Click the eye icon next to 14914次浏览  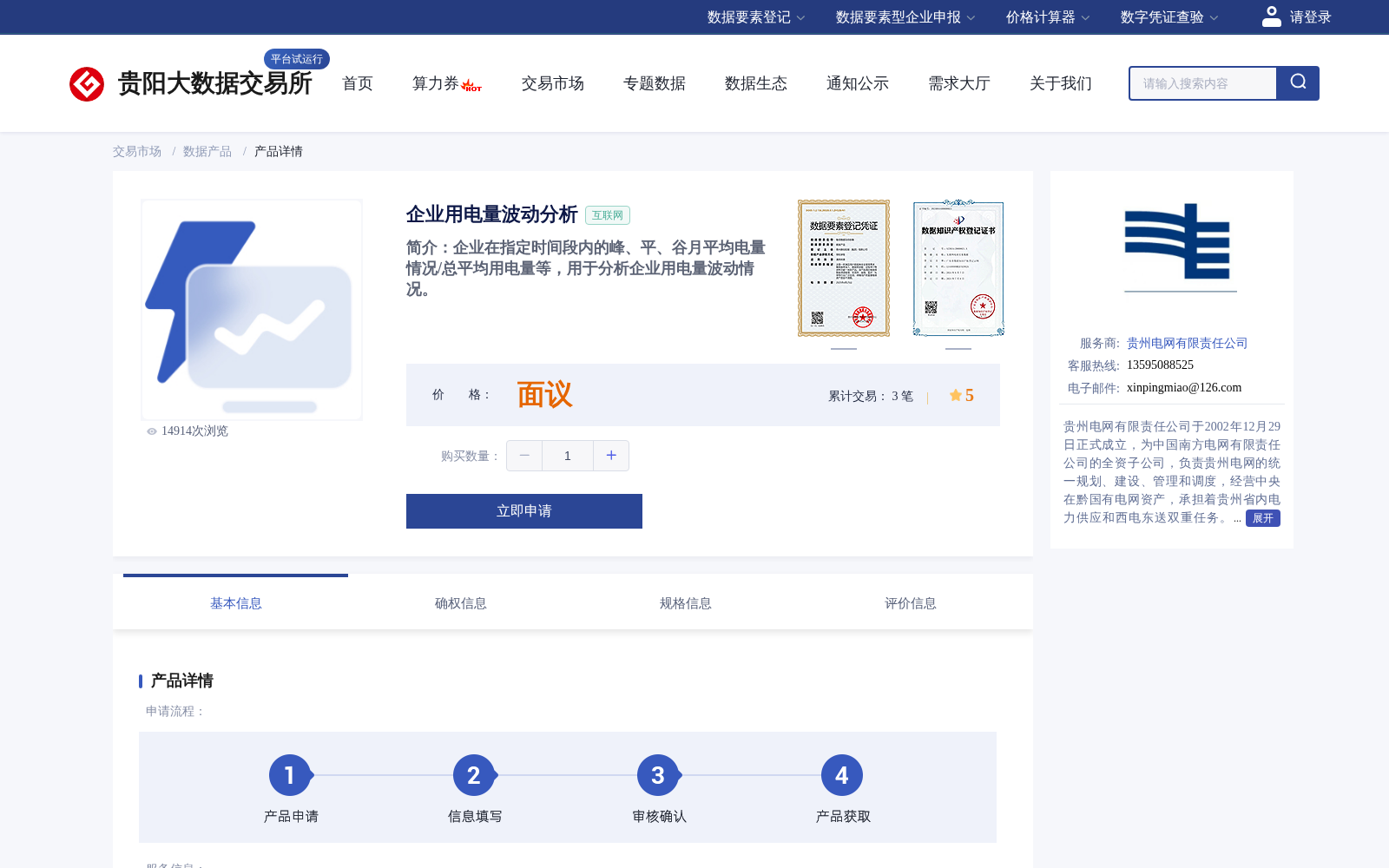pyautogui.click(x=152, y=431)
